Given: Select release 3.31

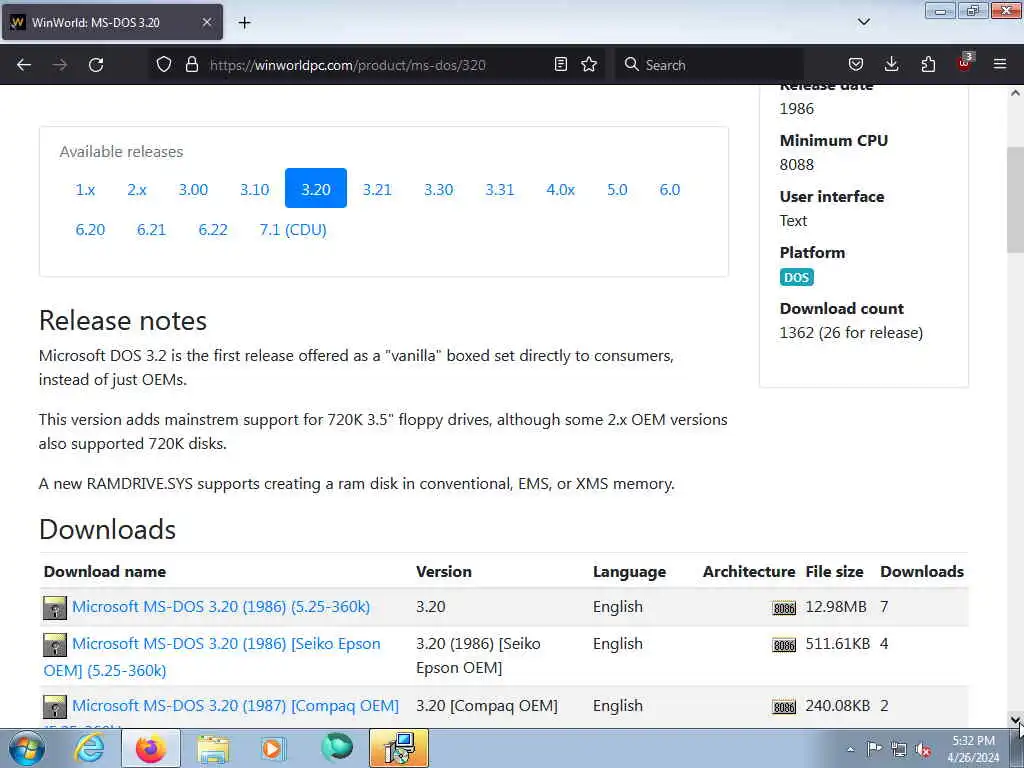Looking at the screenshot, I should 500,189.
